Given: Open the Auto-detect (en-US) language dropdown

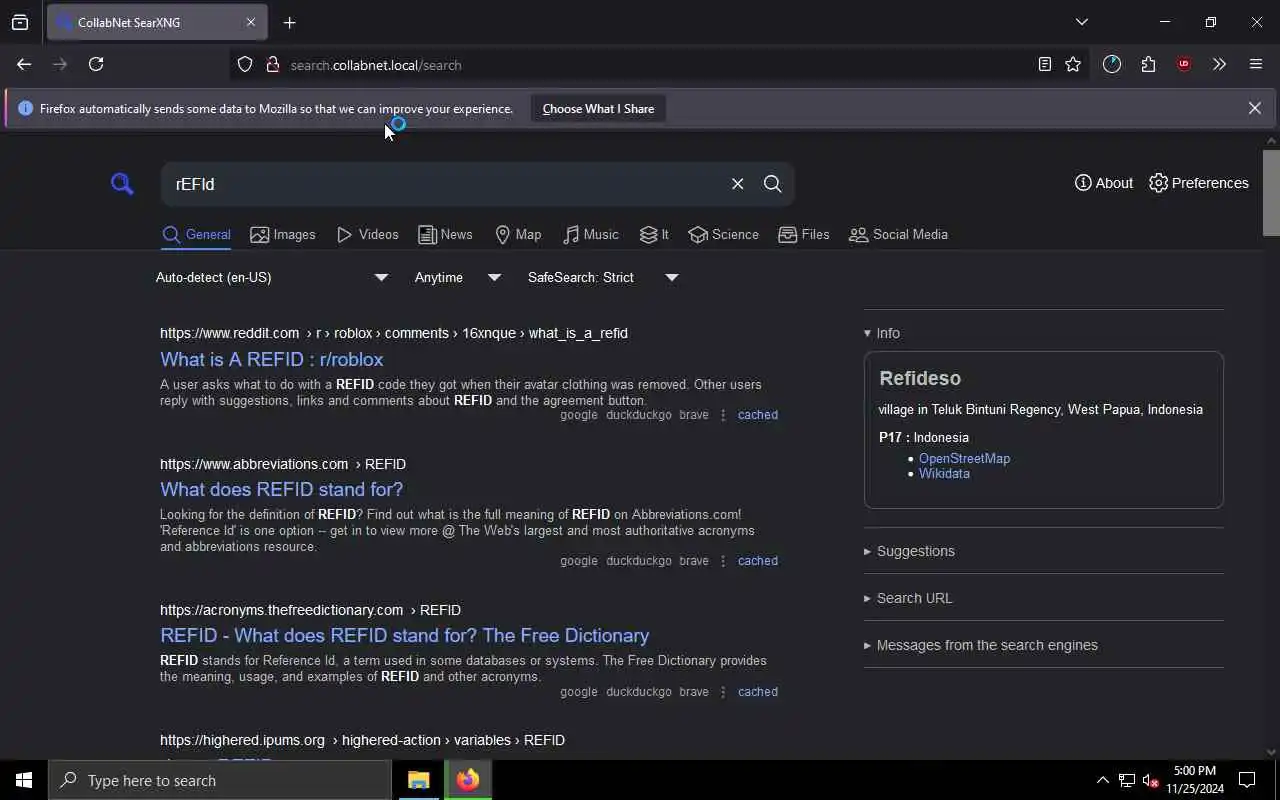Looking at the screenshot, I should 271,277.
